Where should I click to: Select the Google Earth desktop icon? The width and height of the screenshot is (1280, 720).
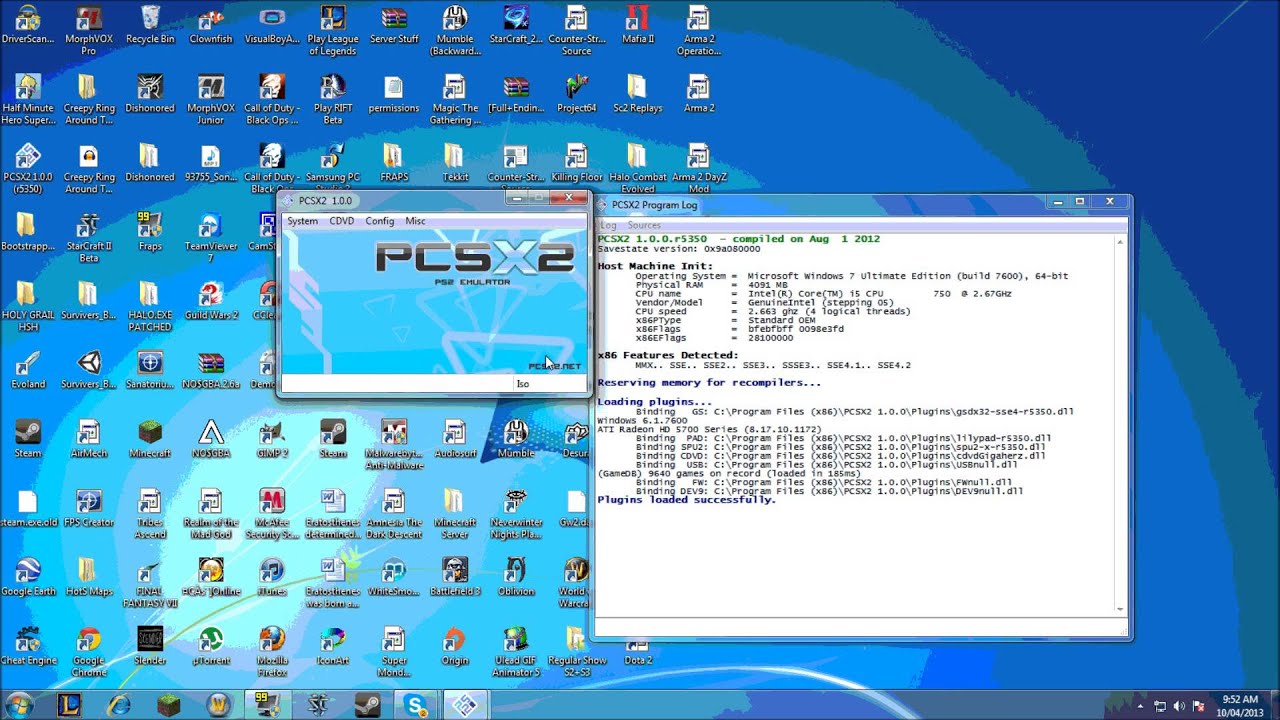[28, 576]
